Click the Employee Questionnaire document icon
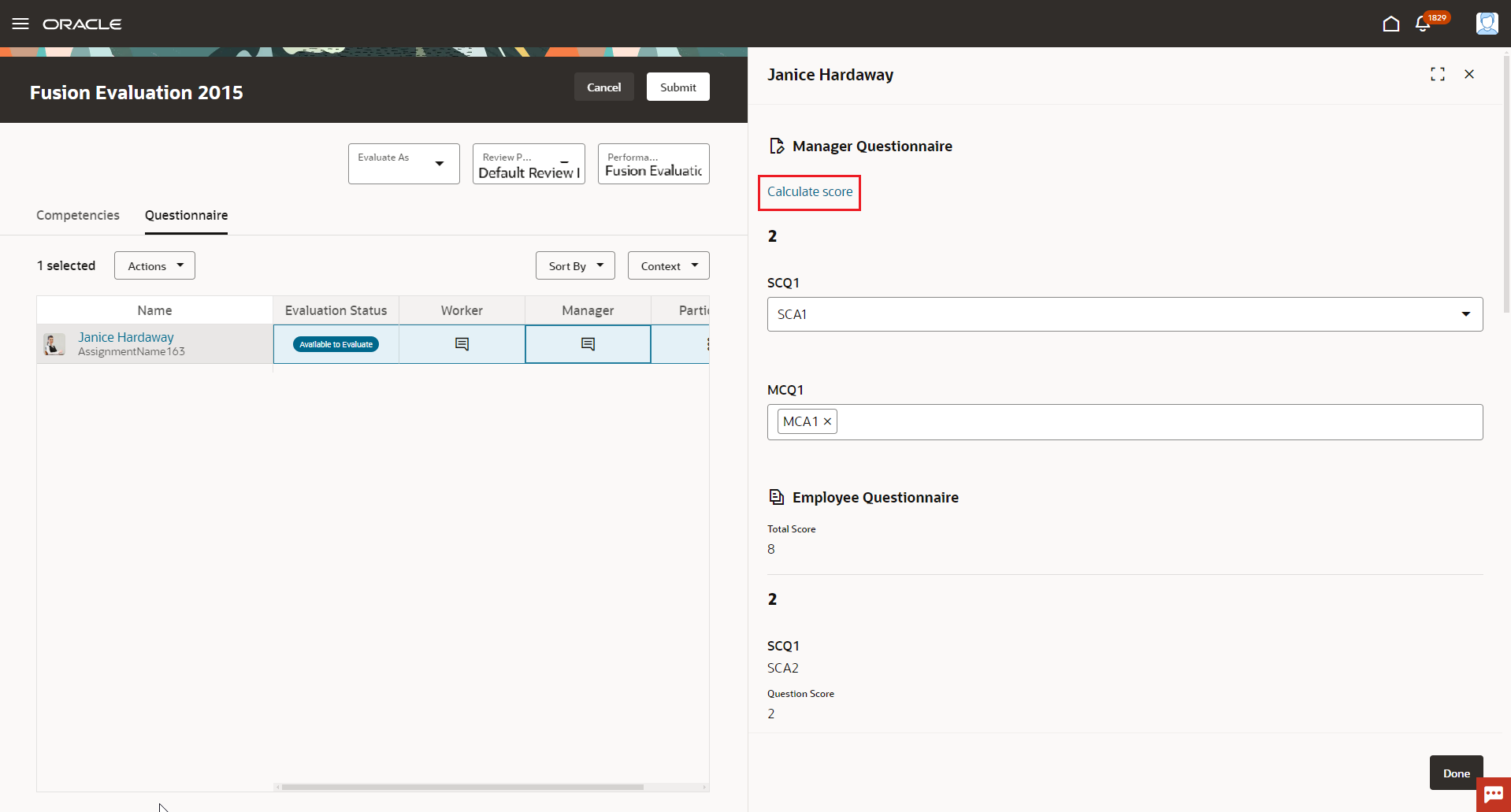Image resolution: width=1511 pixels, height=812 pixels. pos(777,497)
